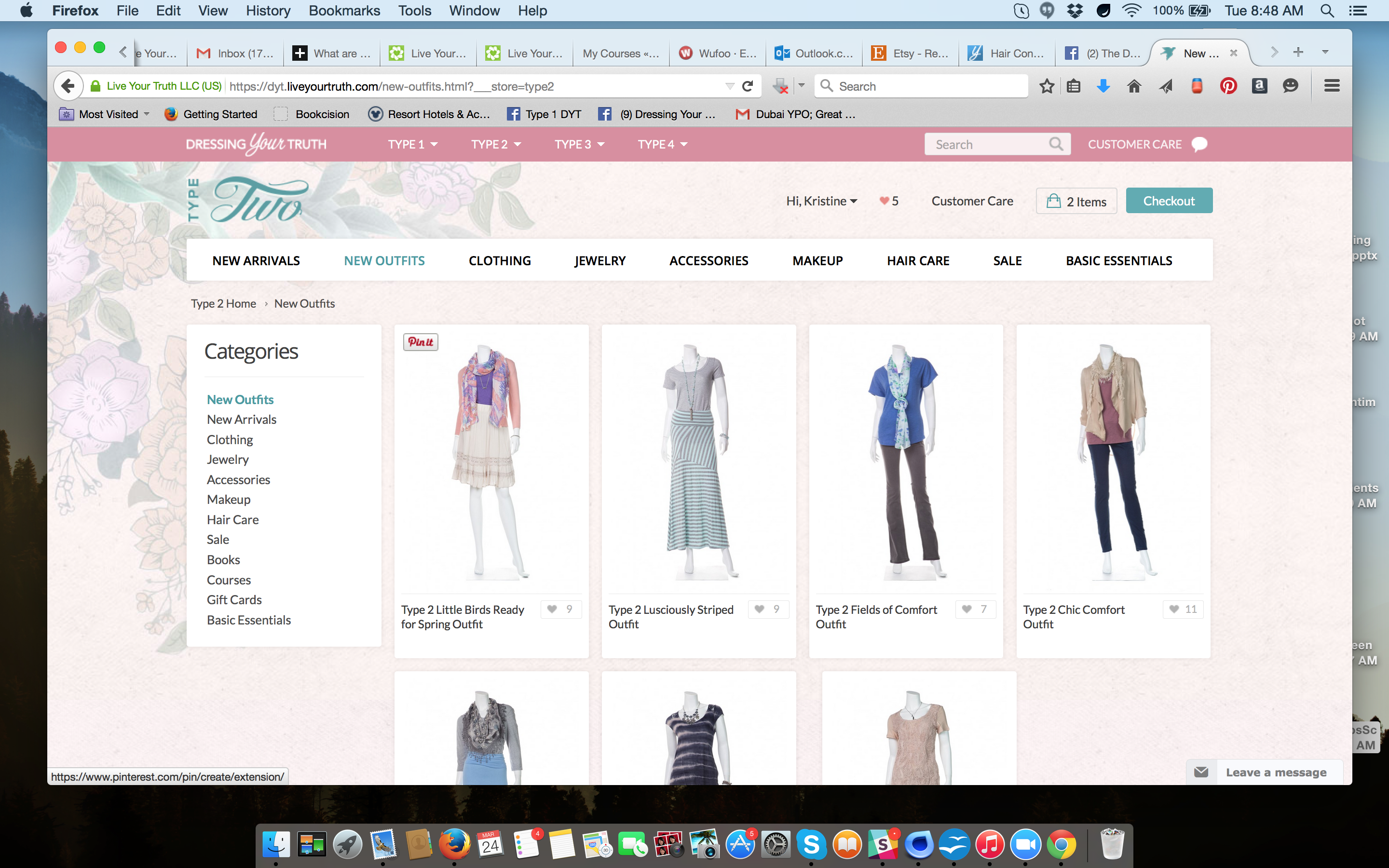Select Basic Essentials in Categories sidebar
Image resolution: width=1389 pixels, height=868 pixels.
coord(248,620)
